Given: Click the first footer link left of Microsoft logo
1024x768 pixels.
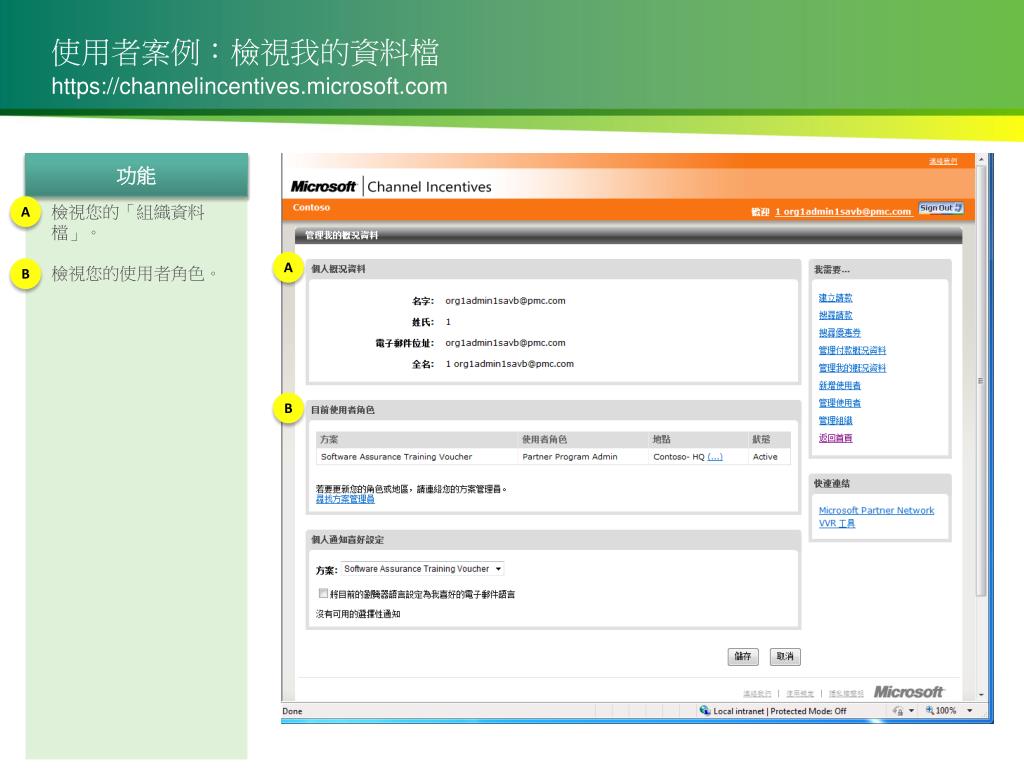Looking at the screenshot, I should pos(758,694).
